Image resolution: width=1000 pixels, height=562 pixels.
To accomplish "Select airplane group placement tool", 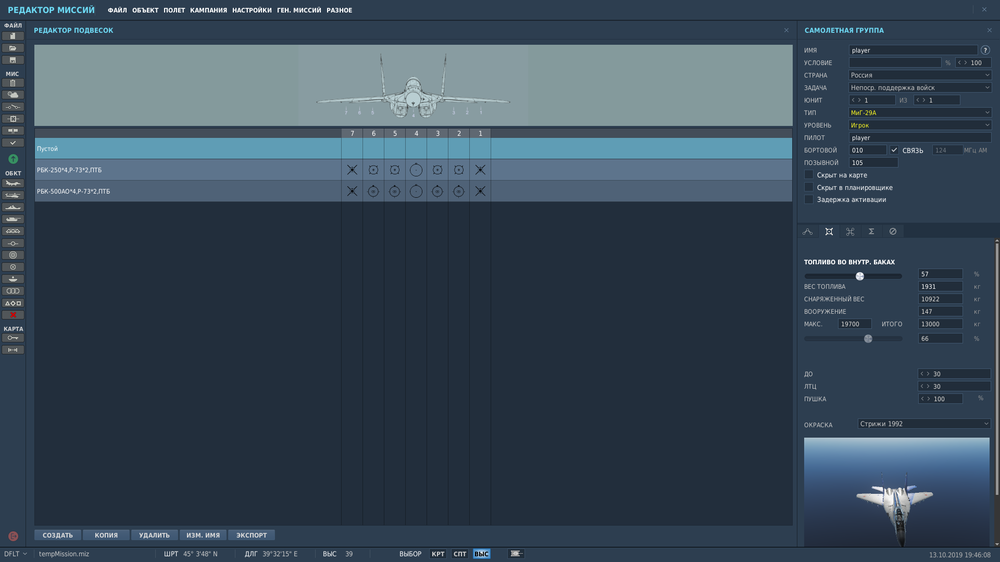I will pos(13,183).
